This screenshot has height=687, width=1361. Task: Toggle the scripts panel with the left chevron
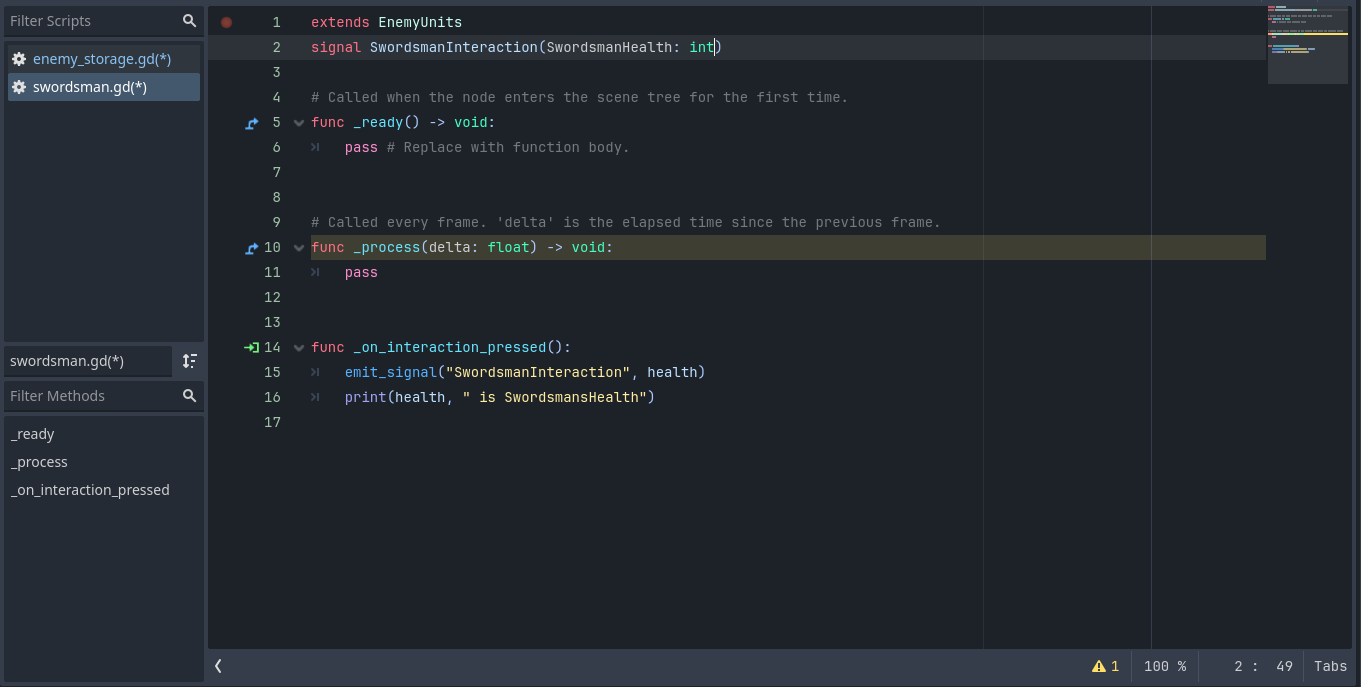218,666
